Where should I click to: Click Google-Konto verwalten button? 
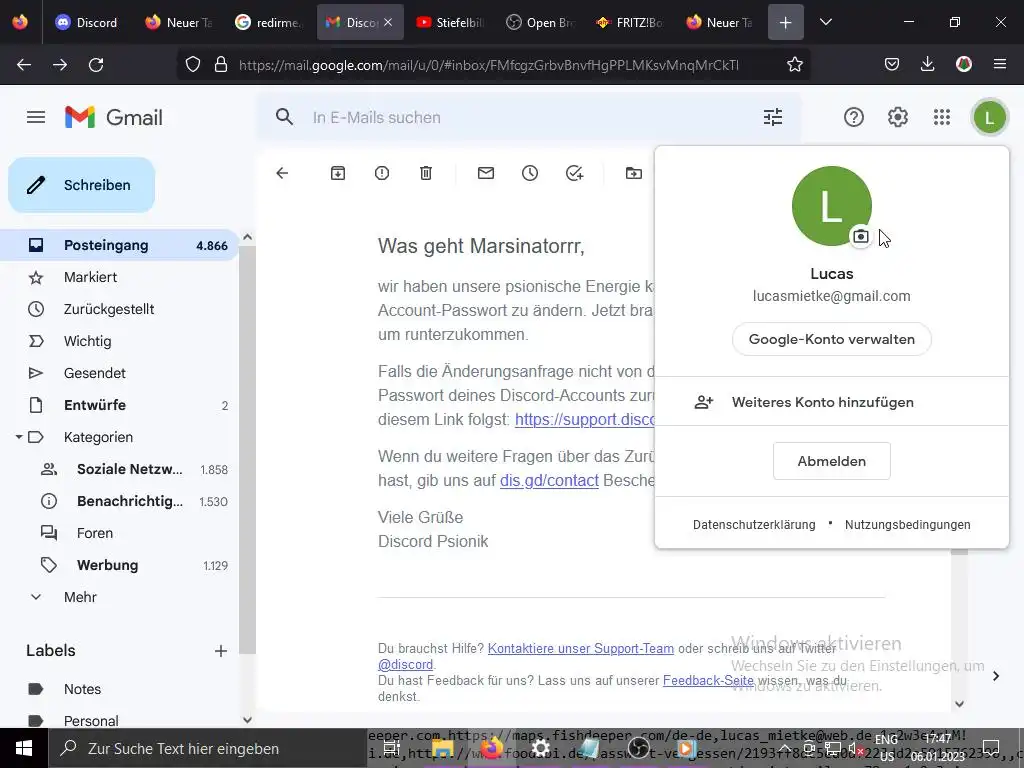pyautogui.click(x=831, y=339)
